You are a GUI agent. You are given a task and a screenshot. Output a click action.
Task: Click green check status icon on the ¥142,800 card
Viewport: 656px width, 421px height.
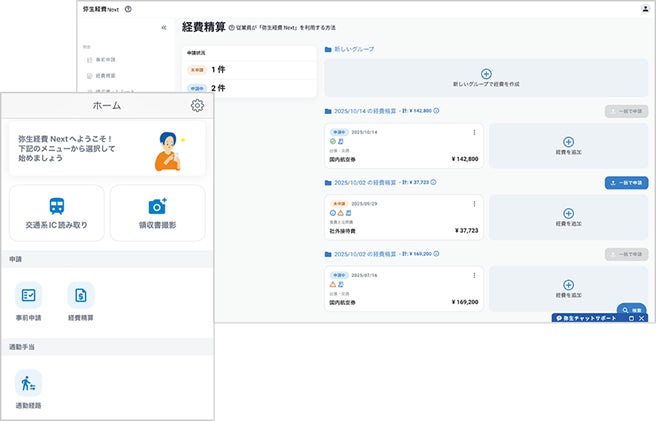(333, 141)
